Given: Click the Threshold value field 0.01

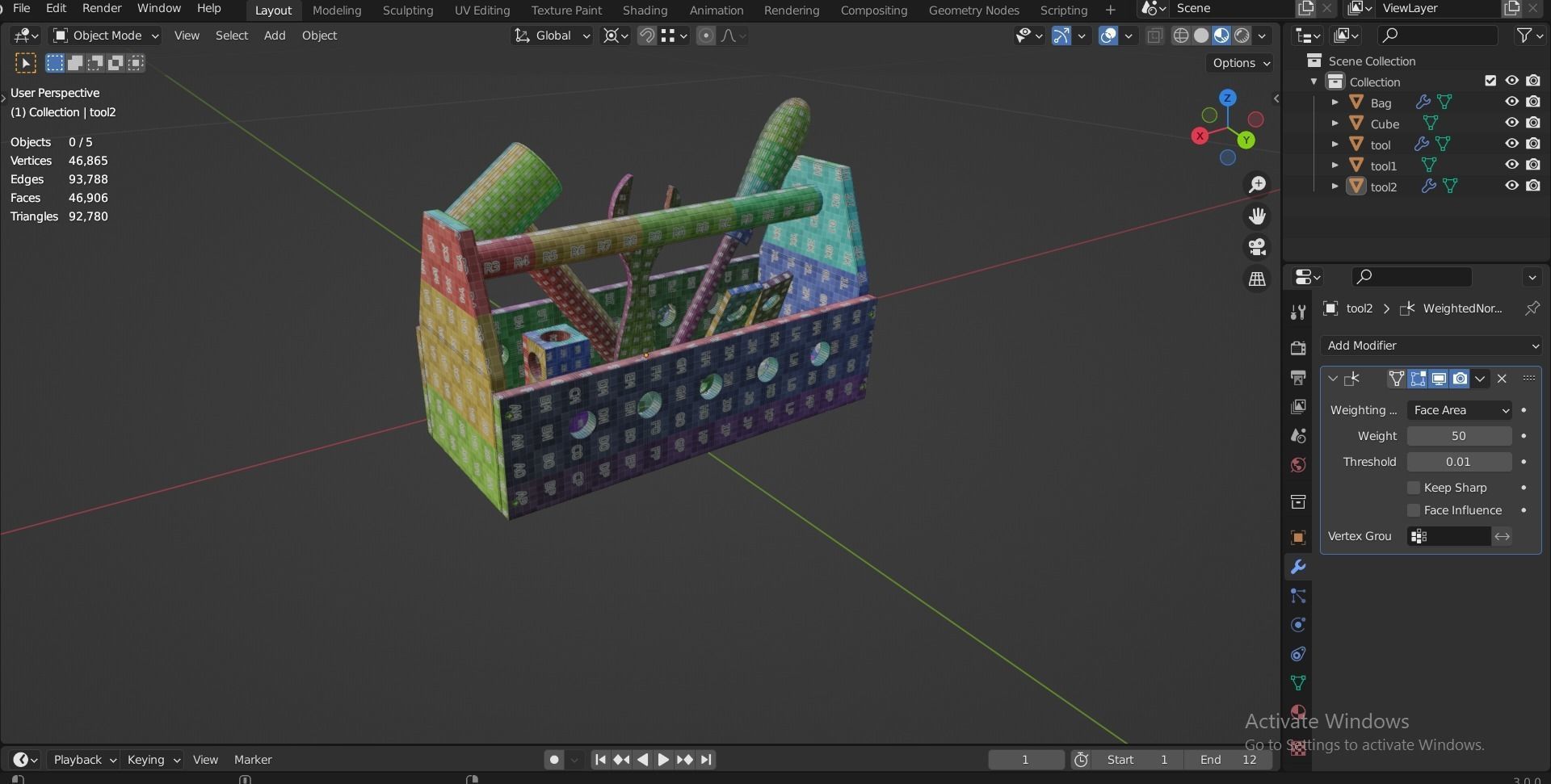Looking at the screenshot, I should point(1459,462).
